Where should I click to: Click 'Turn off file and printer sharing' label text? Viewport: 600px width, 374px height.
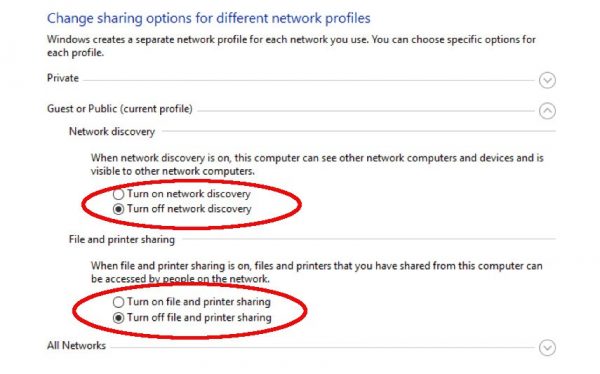199,318
